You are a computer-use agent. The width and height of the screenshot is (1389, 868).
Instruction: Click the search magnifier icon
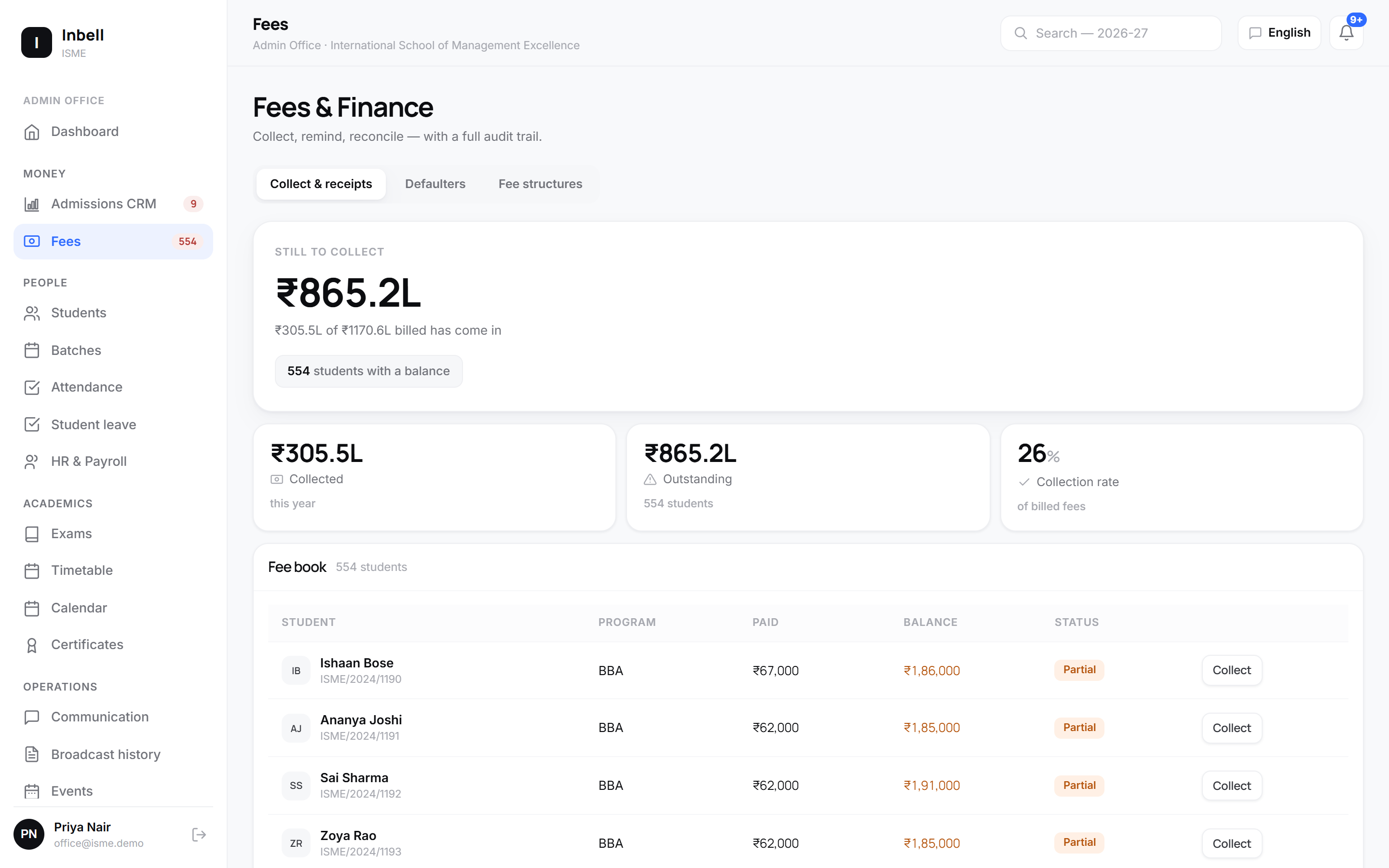coord(1021,33)
